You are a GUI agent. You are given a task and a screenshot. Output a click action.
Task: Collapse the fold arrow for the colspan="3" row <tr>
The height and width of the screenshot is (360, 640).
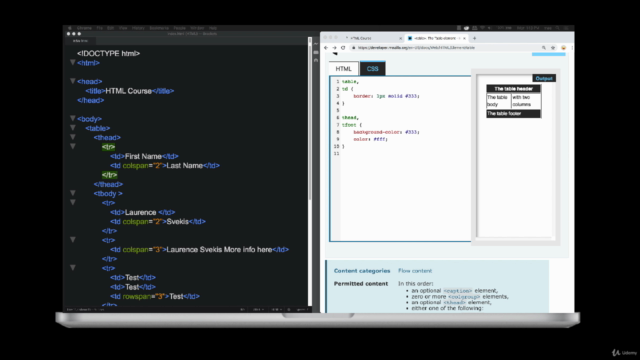pos(73,240)
